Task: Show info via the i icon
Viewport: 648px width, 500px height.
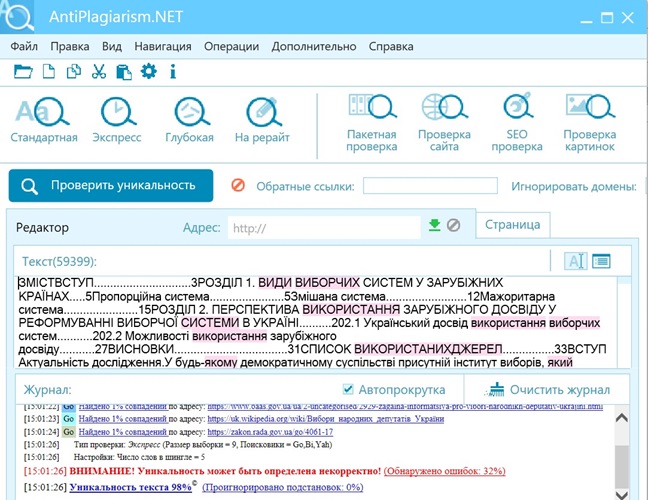Action: (x=173, y=72)
